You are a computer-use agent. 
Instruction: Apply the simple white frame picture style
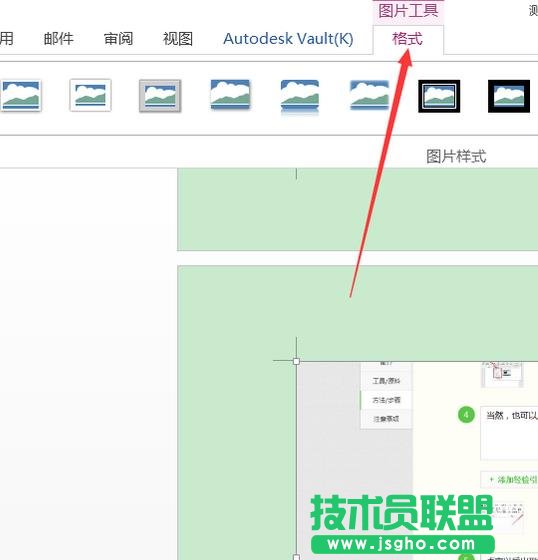click(x=21, y=95)
